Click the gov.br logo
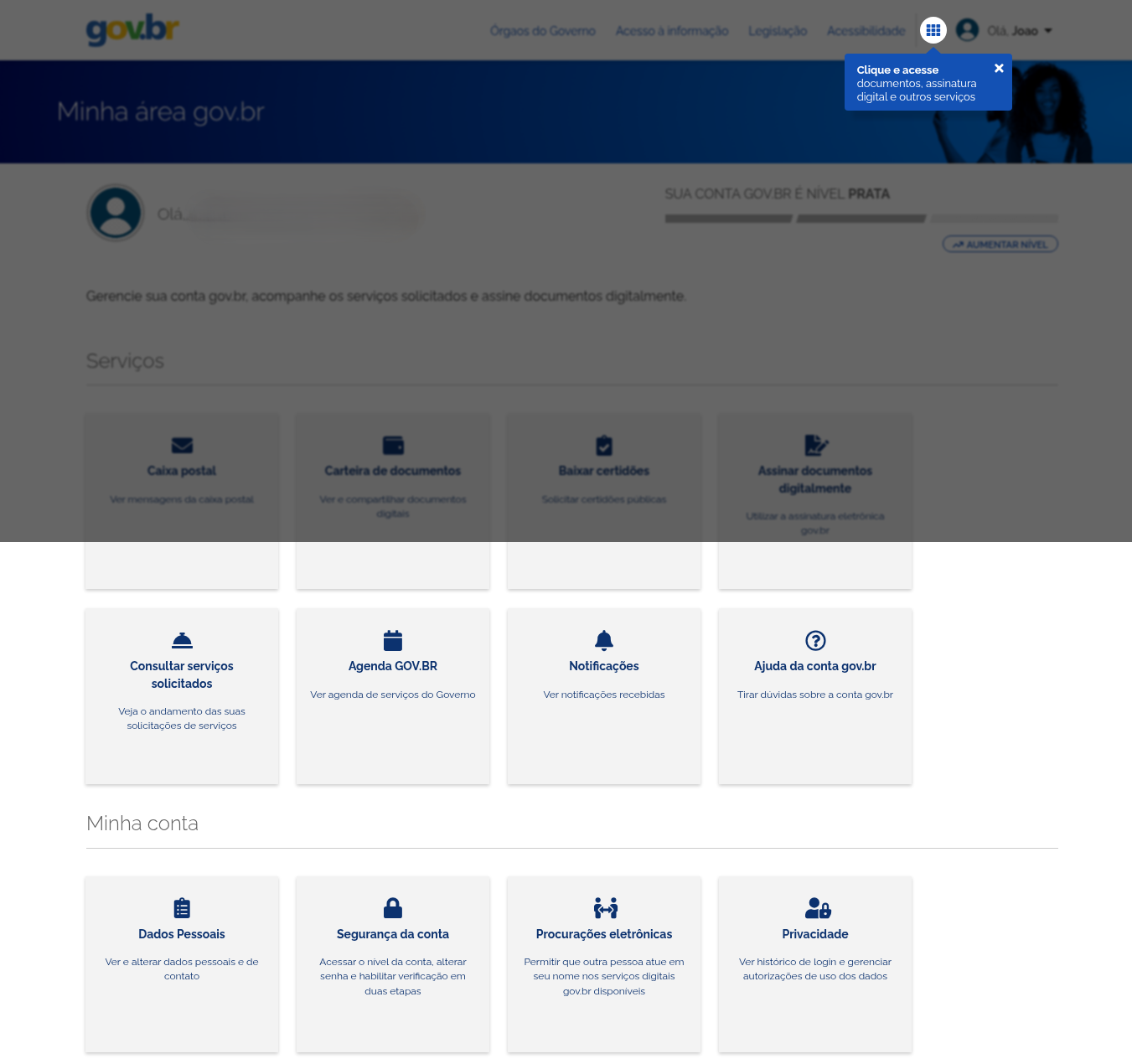This screenshot has height=1064, width=1132. (132, 30)
